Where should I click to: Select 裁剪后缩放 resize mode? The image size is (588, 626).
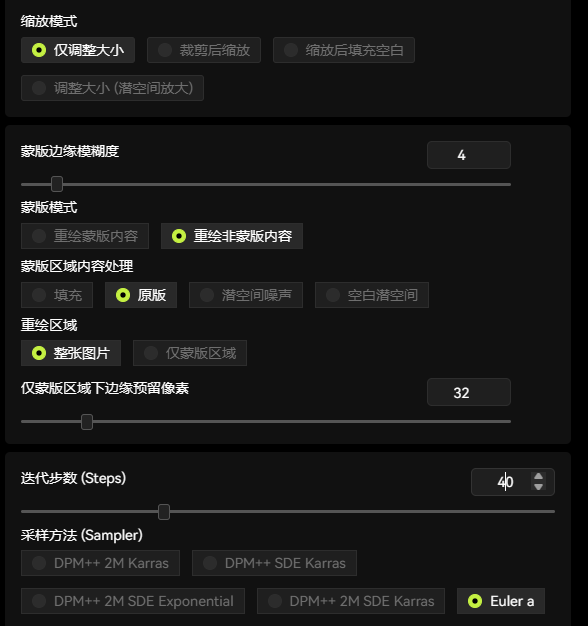pos(204,50)
